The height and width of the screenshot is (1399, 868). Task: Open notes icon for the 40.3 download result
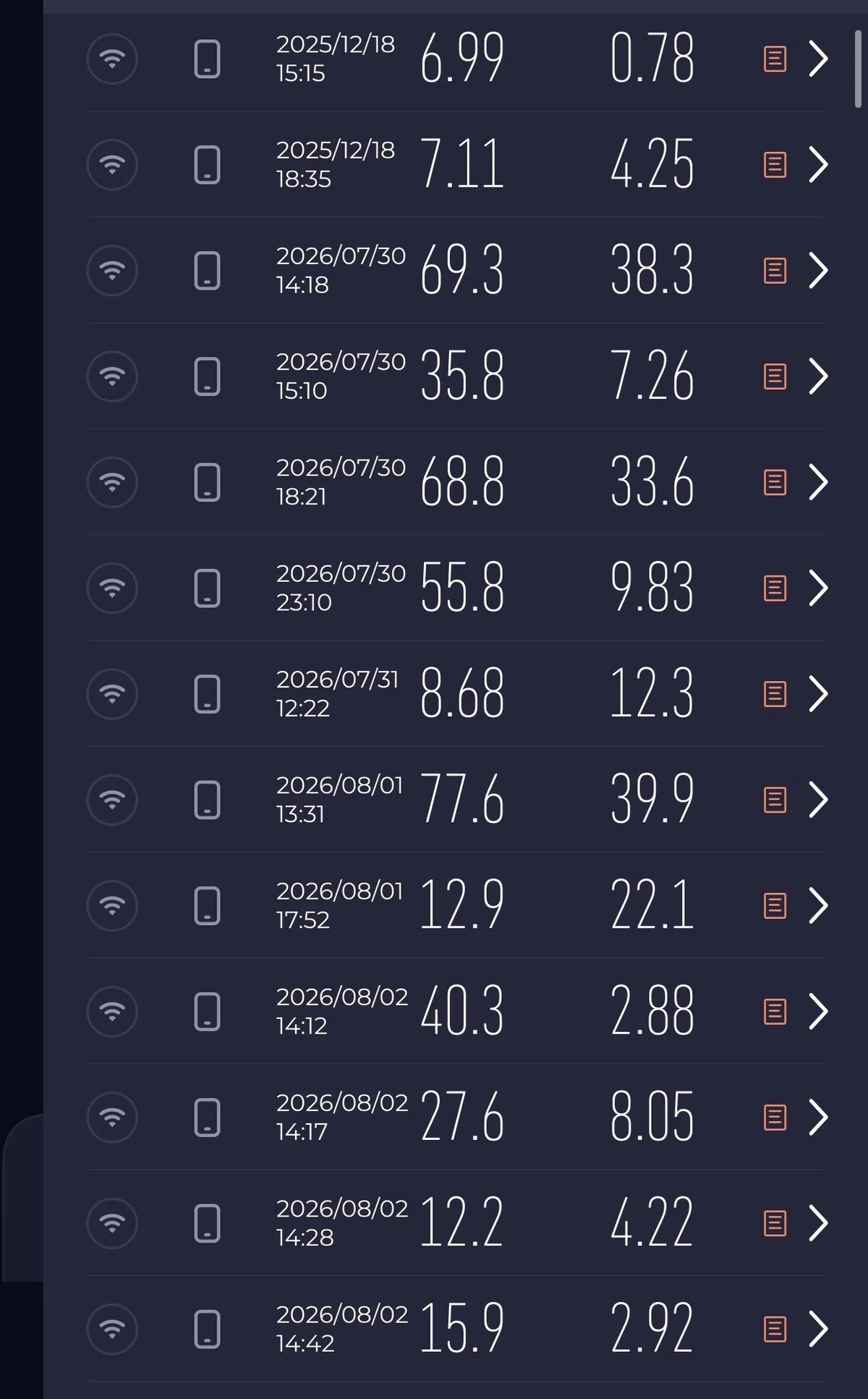coord(775,1011)
